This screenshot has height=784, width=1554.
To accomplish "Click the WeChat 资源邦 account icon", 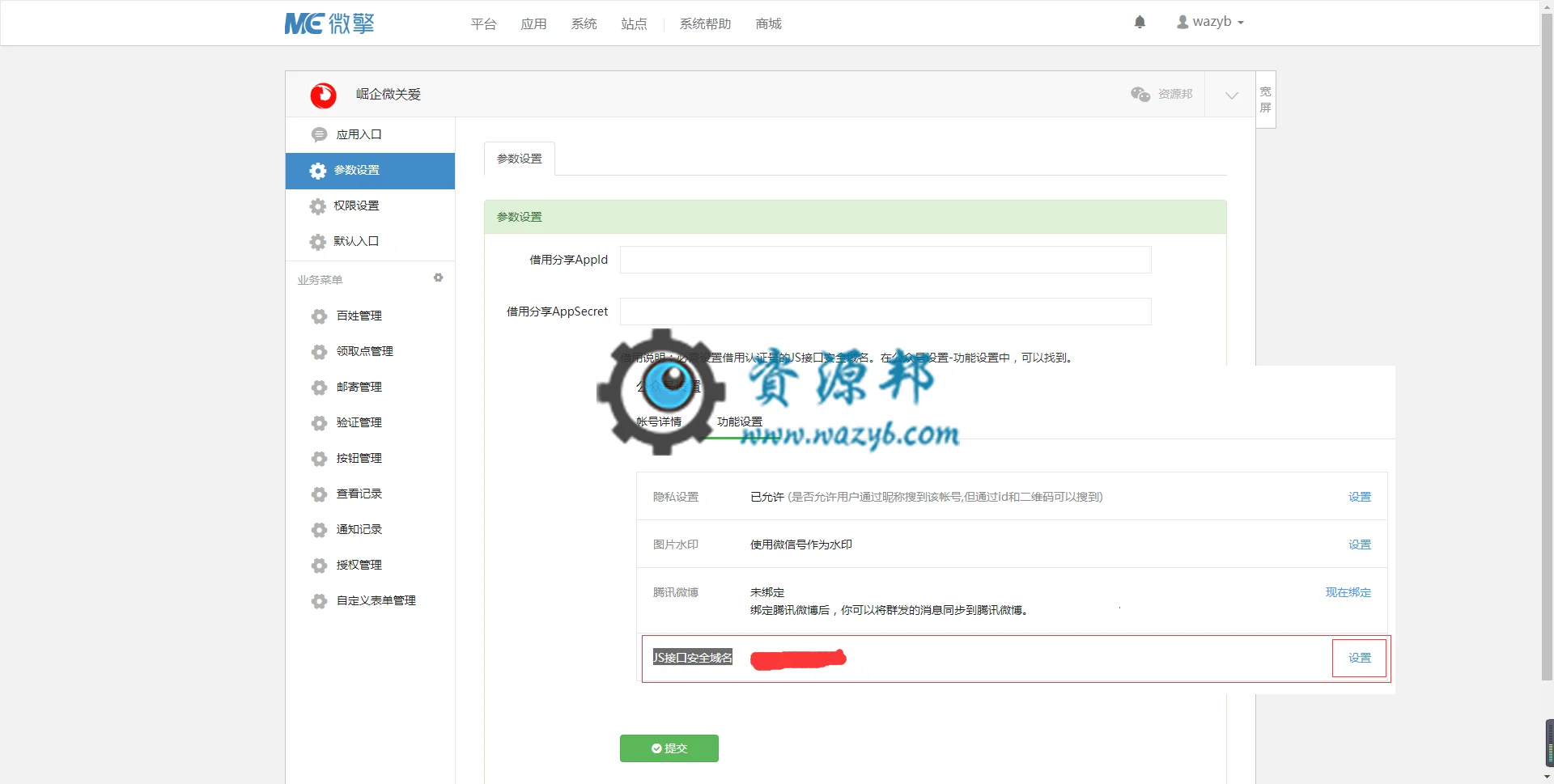I will (x=1140, y=95).
